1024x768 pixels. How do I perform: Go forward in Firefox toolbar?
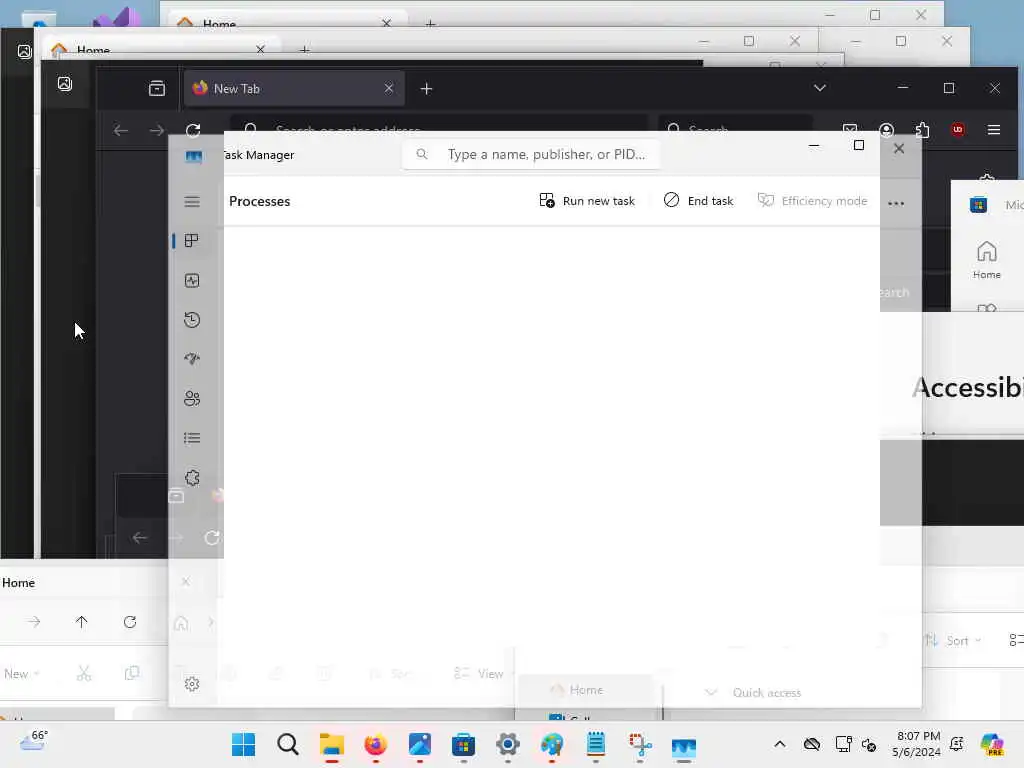click(x=157, y=130)
